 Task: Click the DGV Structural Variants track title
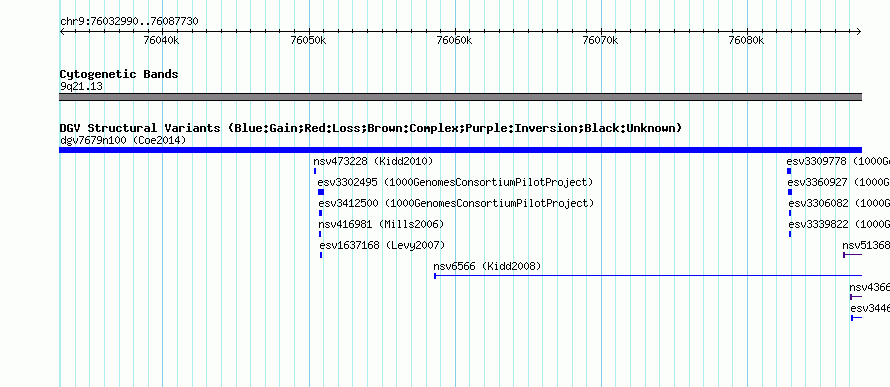(371, 128)
